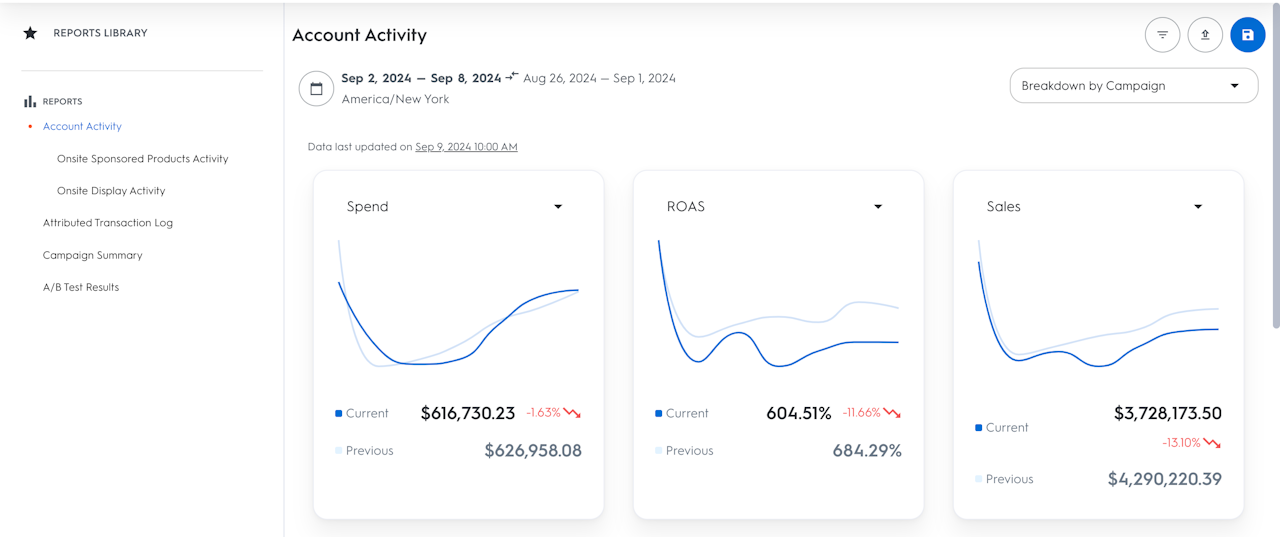Open A/B Test Results report
This screenshot has height=537, width=1280.
tap(81, 287)
